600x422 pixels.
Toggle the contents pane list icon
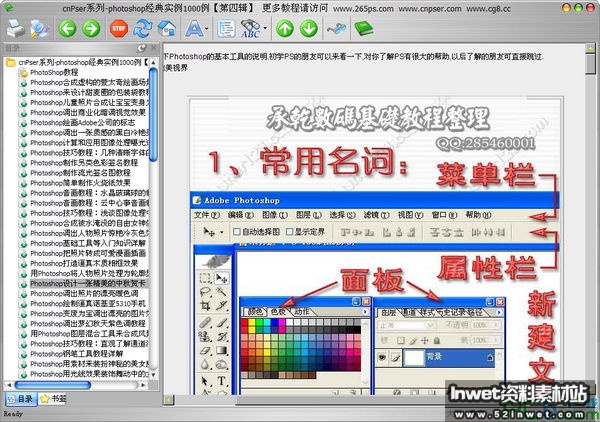(x=227, y=29)
